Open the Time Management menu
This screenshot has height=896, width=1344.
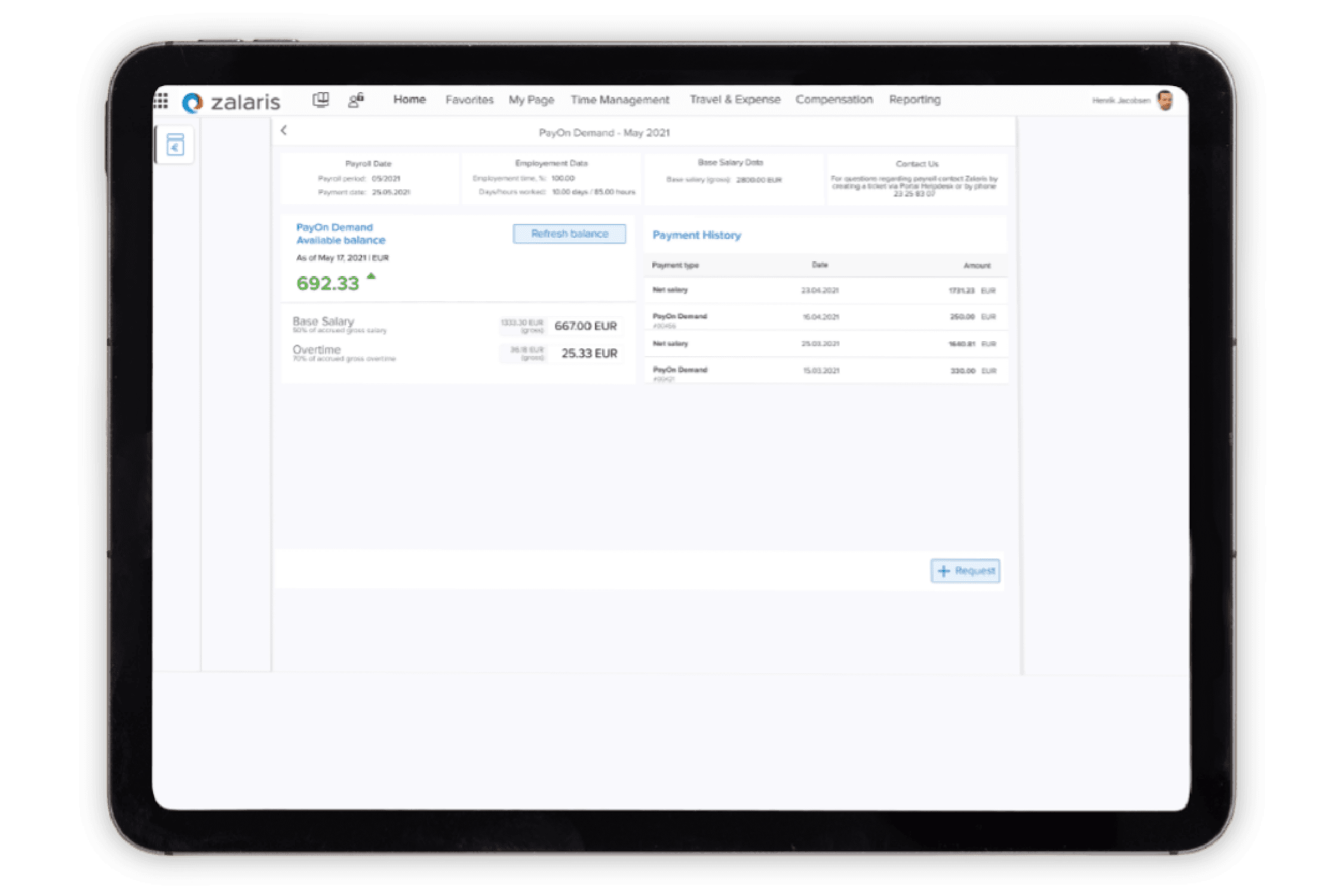pyautogui.click(x=620, y=100)
